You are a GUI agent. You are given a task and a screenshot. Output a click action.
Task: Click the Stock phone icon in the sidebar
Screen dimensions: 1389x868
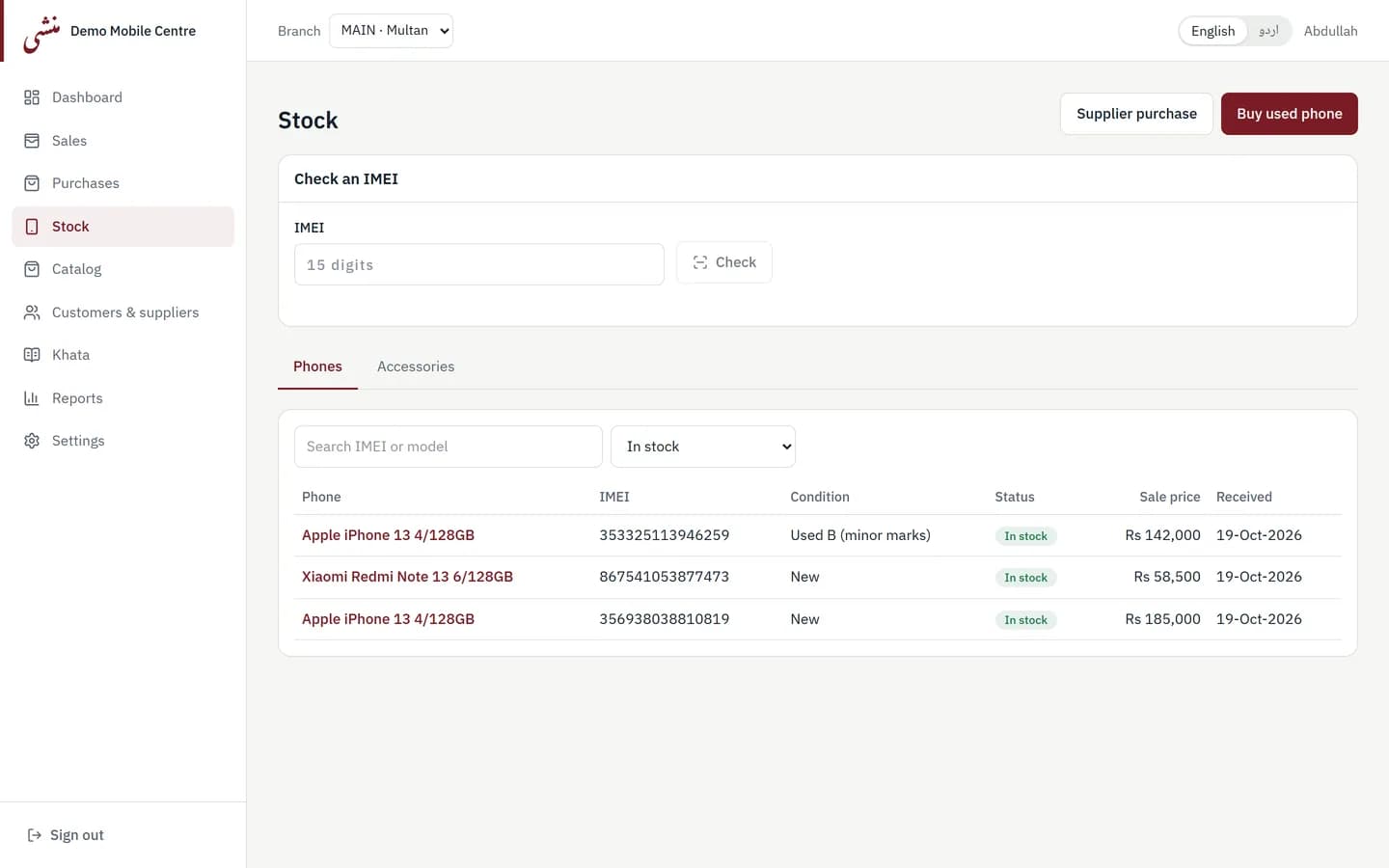tap(32, 227)
